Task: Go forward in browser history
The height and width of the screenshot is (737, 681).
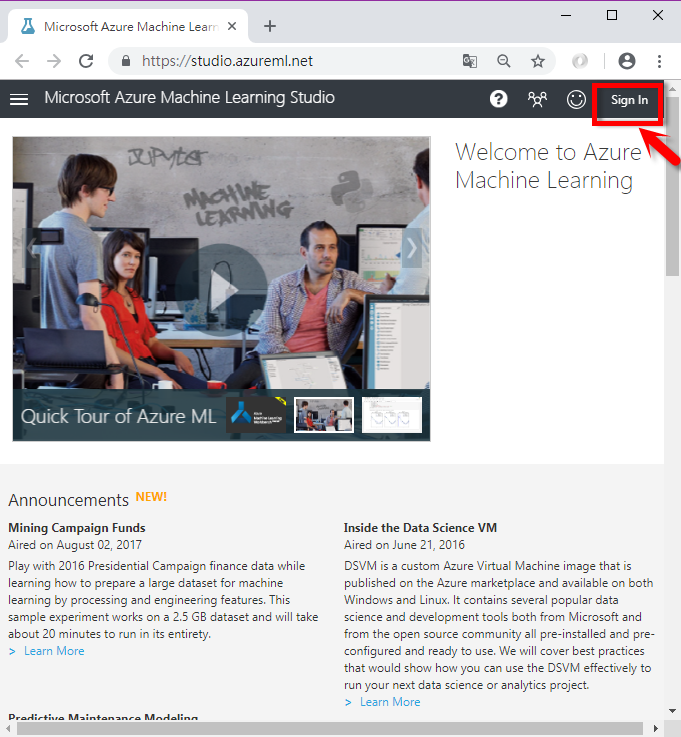Action: 54,61
